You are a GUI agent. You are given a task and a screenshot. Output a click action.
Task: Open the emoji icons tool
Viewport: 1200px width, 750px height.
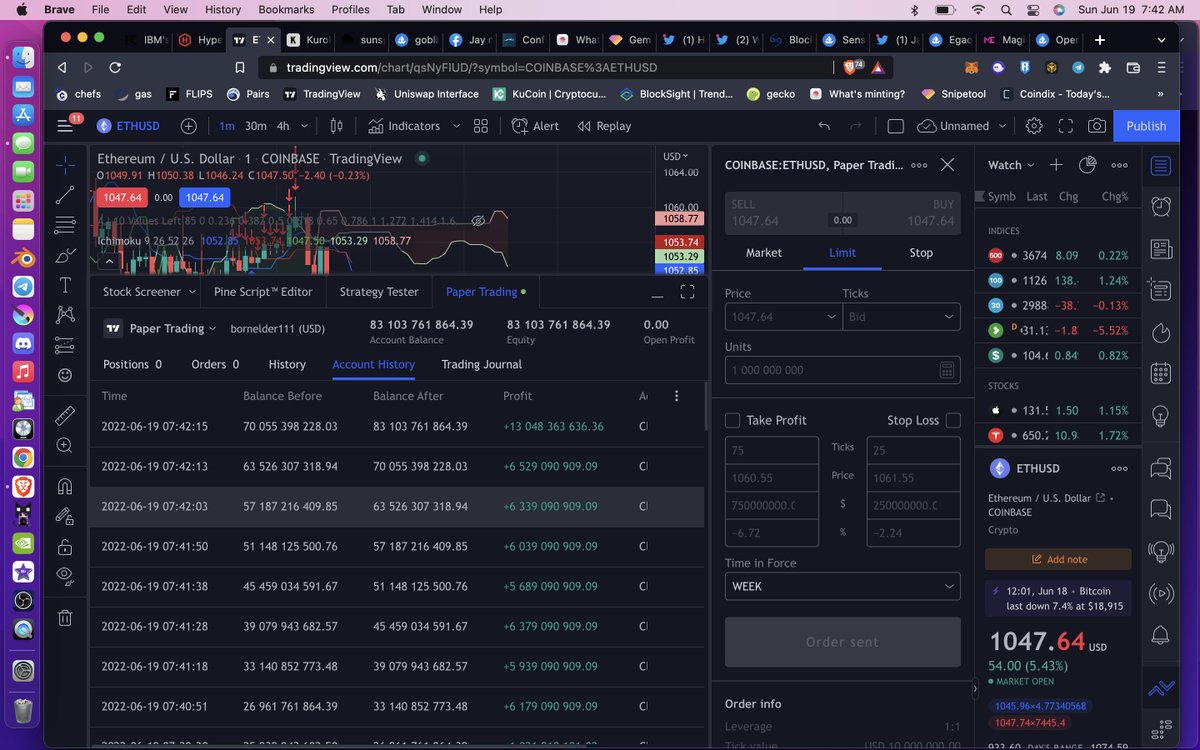pyautogui.click(x=65, y=375)
